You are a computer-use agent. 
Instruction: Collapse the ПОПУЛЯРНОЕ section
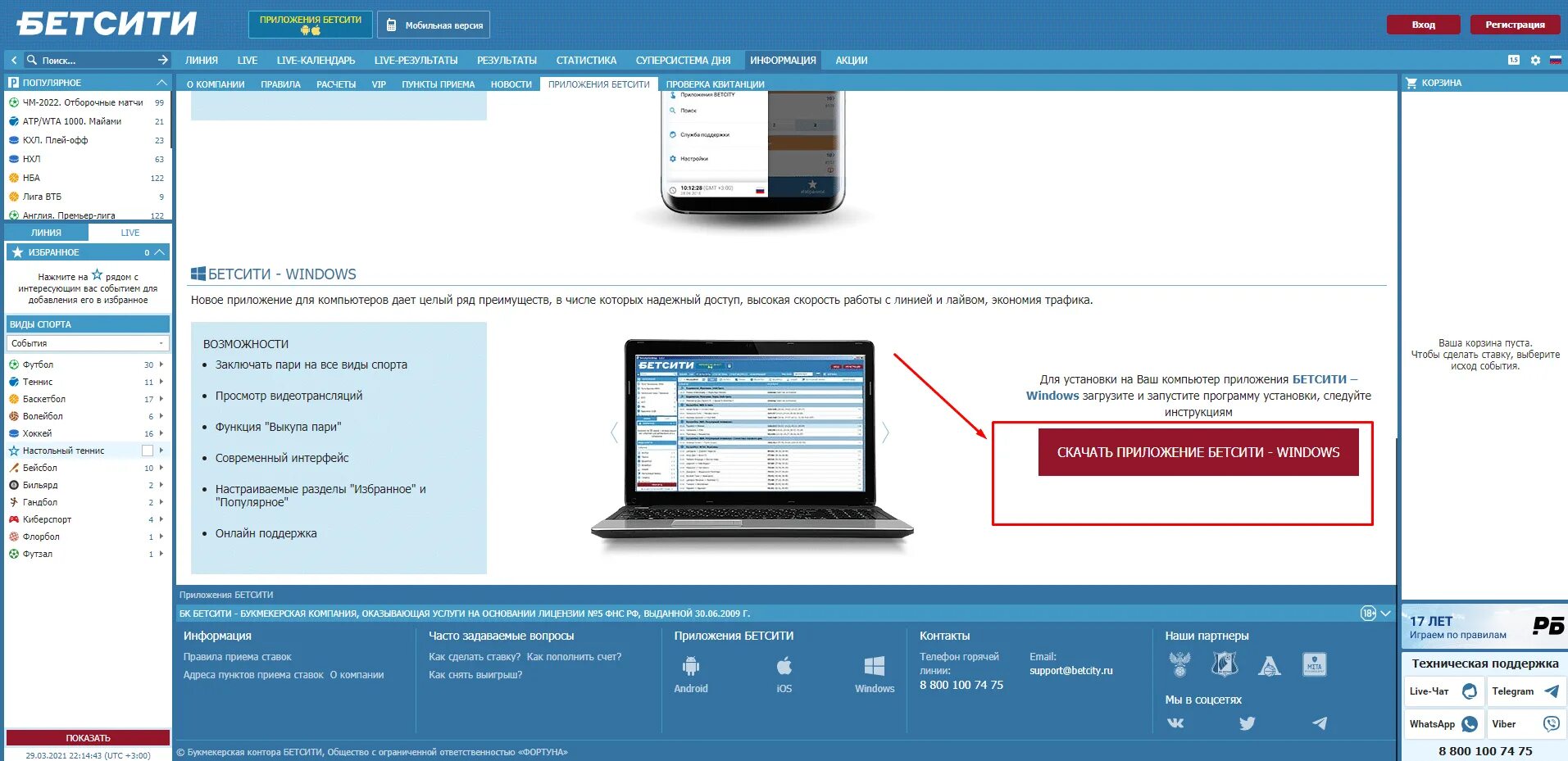coord(161,83)
